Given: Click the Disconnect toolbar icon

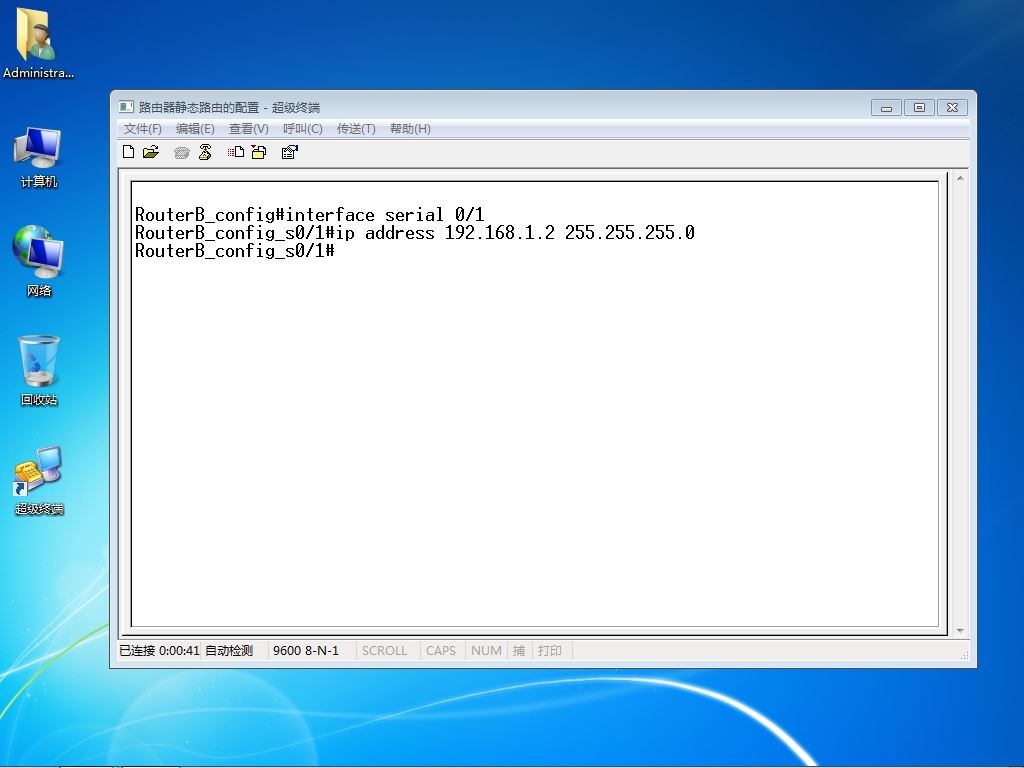Looking at the screenshot, I should click(x=205, y=152).
